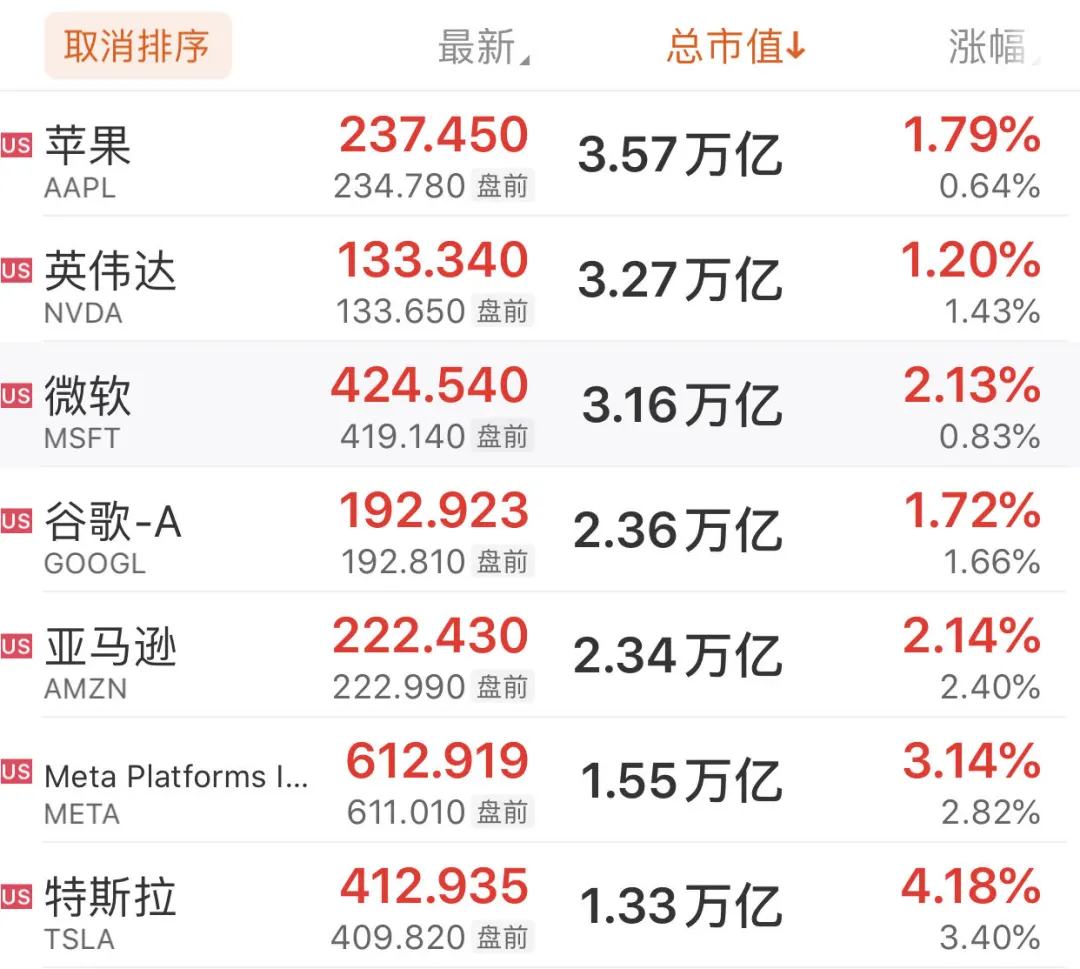
Task: Click the US badge beside 亚马逊
Action: pos(15,646)
